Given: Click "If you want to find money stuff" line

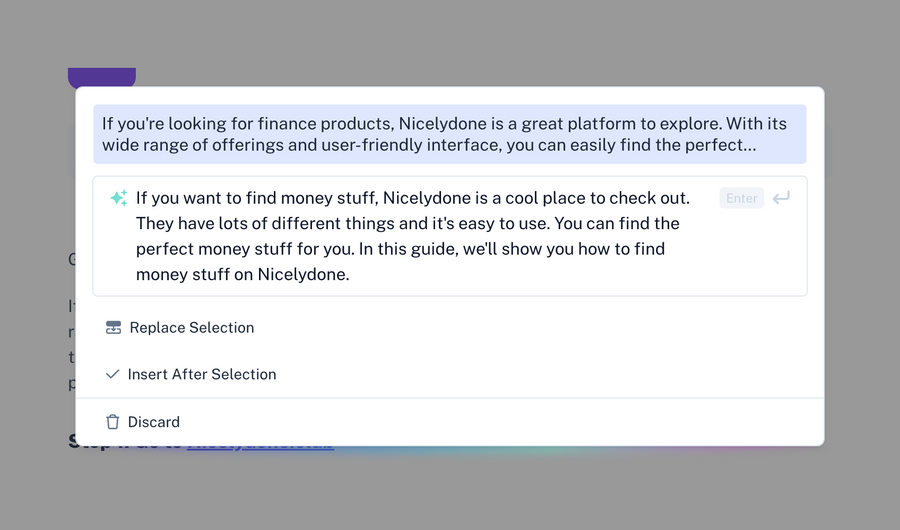Looking at the screenshot, I should click(x=257, y=198).
